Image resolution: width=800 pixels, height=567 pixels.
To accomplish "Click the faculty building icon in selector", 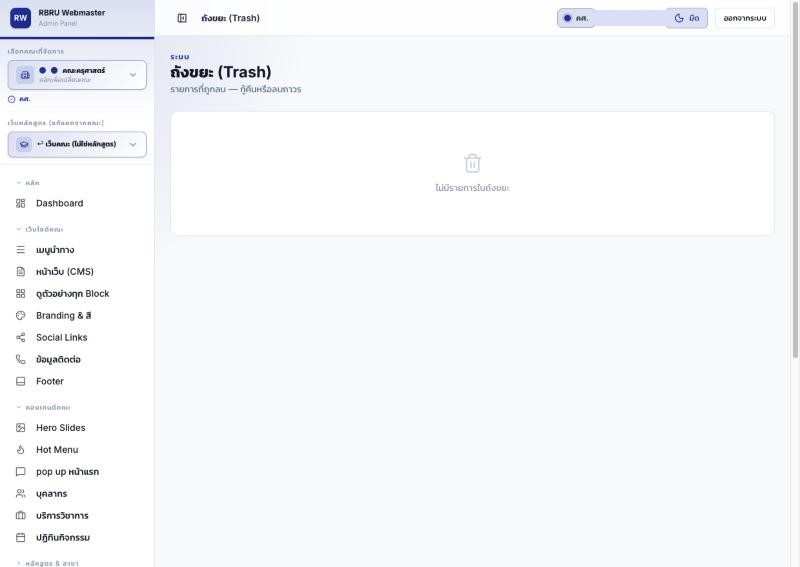I will (x=24, y=75).
